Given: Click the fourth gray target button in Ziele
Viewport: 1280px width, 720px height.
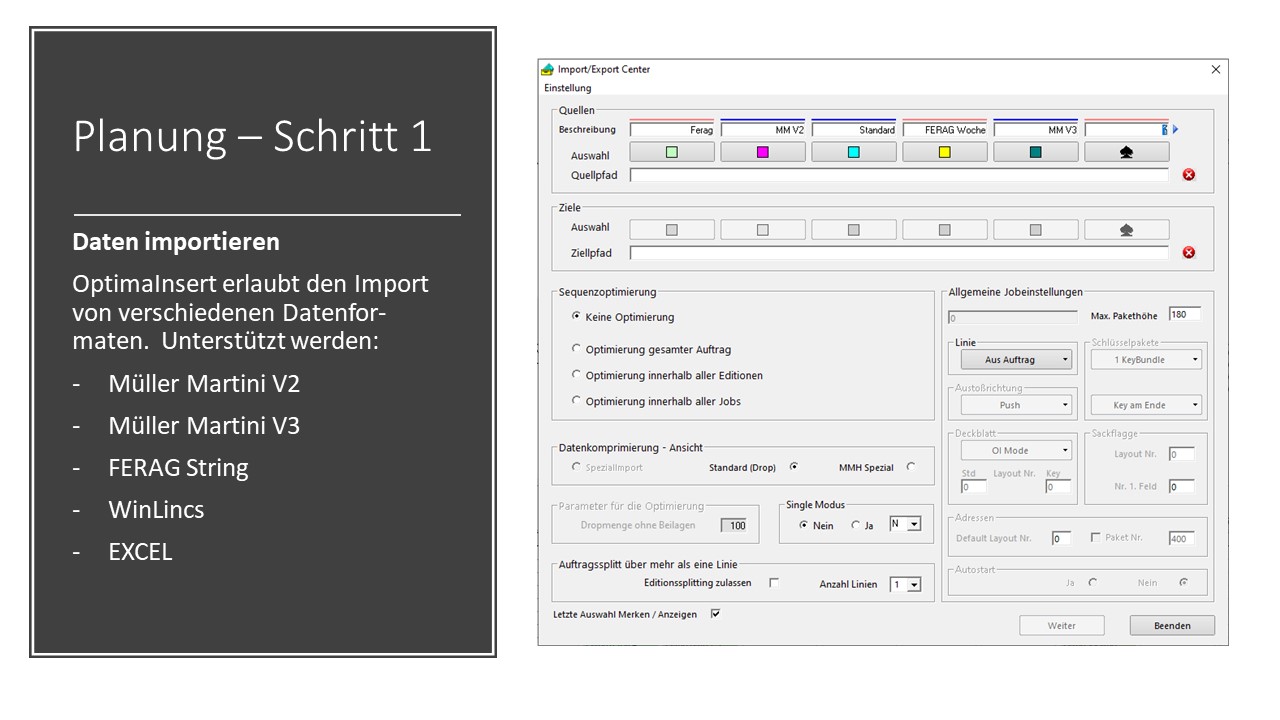Looking at the screenshot, I should click(x=945, y=229).
